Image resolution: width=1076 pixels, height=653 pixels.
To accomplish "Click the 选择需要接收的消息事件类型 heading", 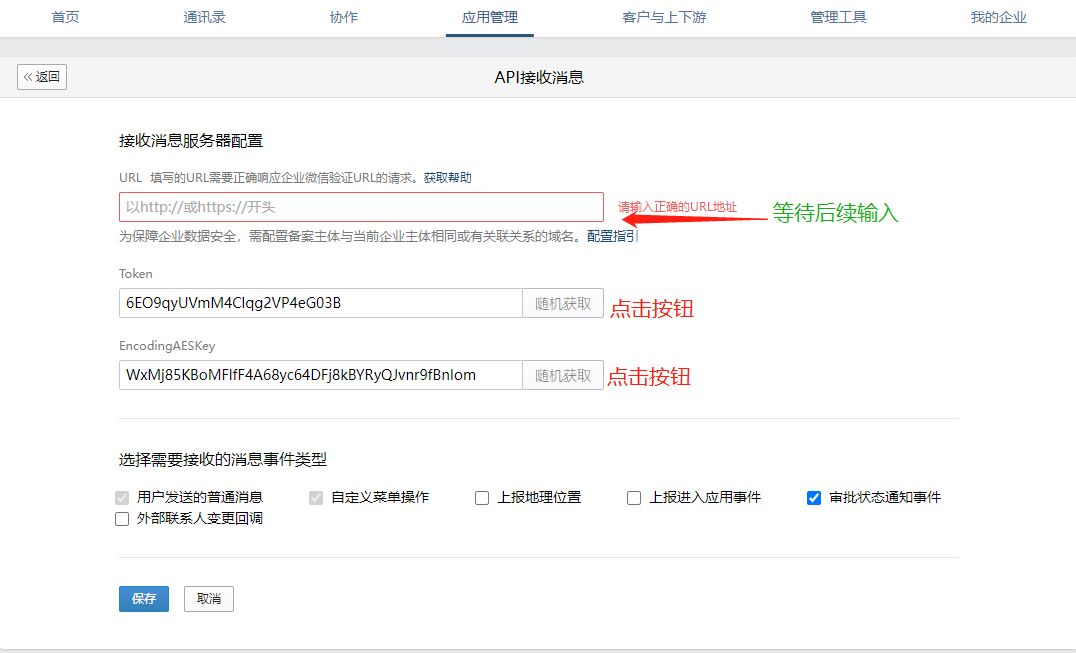I will [223, 460].
